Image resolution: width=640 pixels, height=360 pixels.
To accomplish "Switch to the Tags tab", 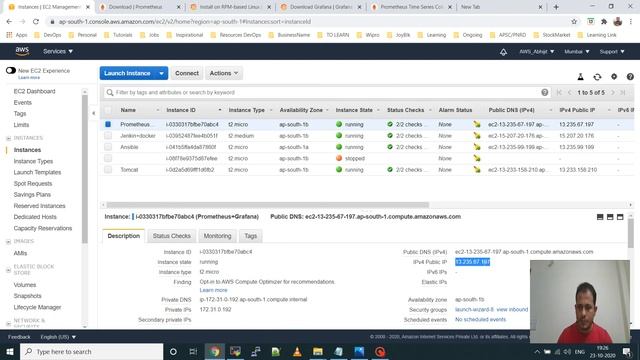I will [251, 236].
